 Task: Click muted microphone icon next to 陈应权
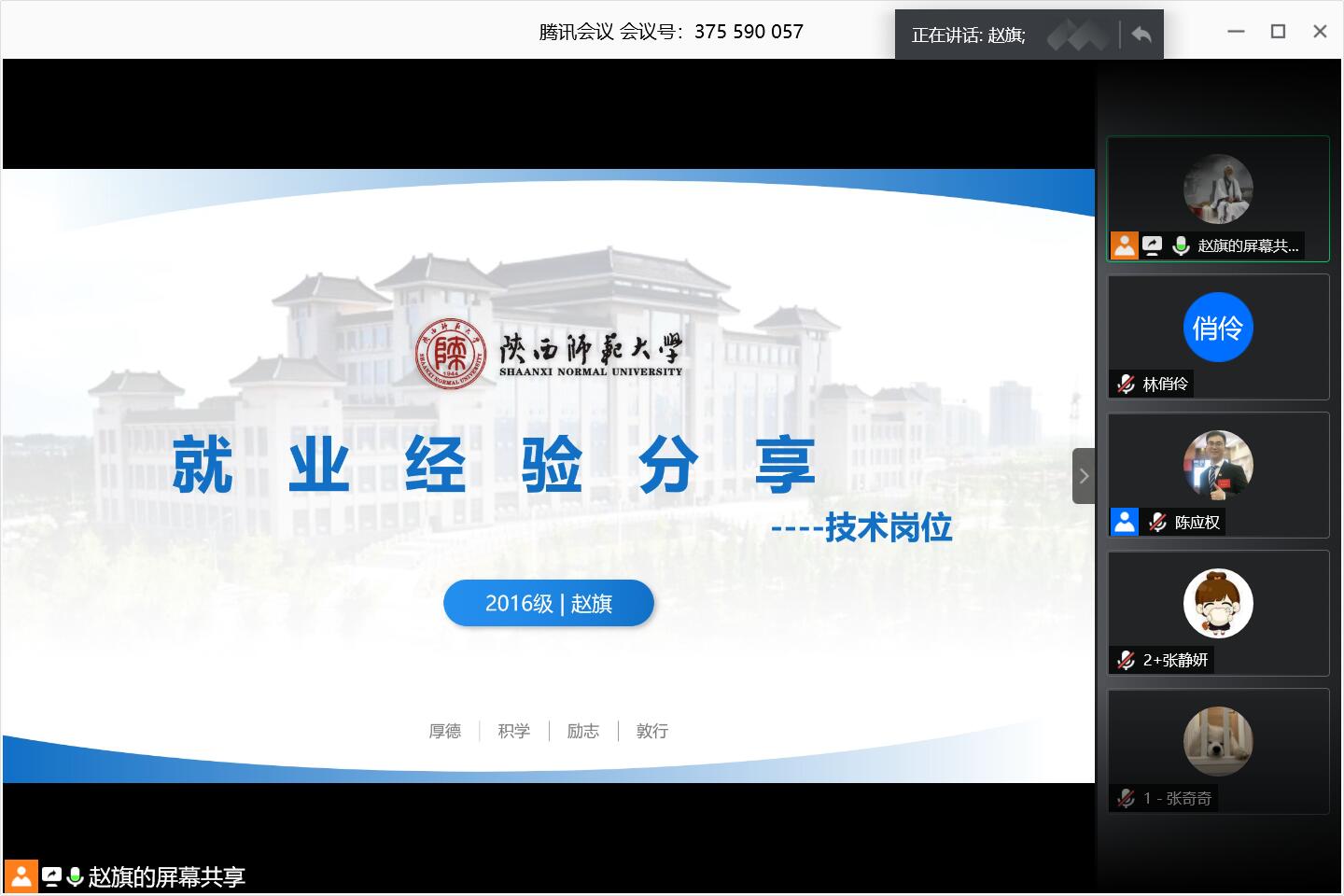tap(1158, 522)
